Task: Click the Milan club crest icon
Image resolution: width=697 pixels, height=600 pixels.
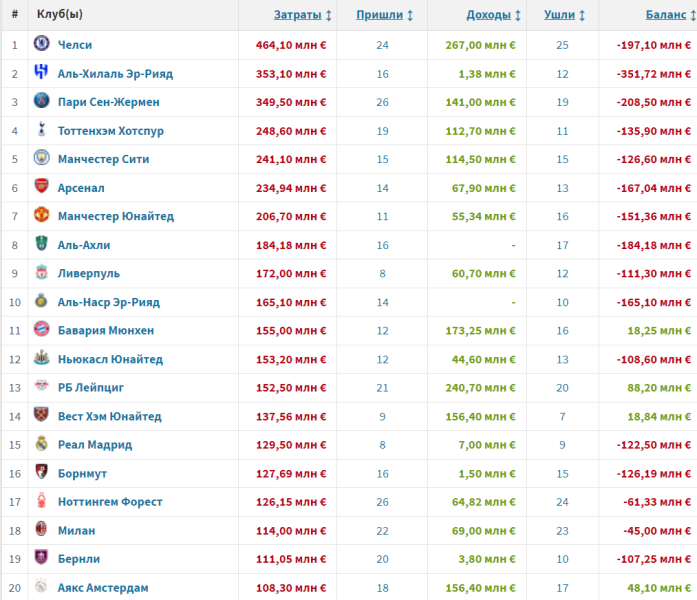Action: click(x=41, y=530)
